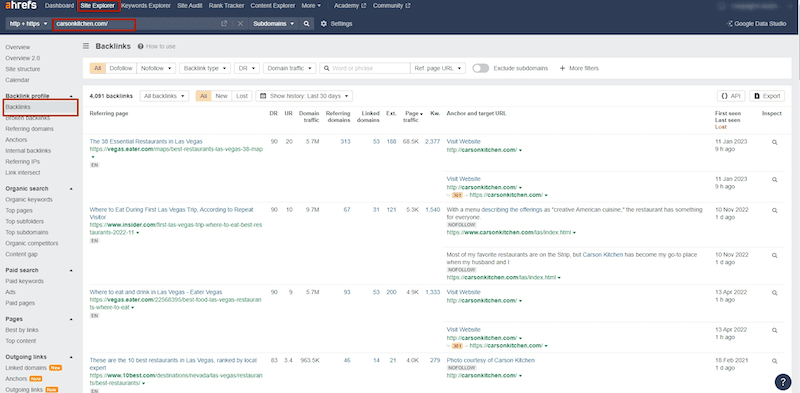
Task: Click More filters plus button
Action: pos(579,68)
